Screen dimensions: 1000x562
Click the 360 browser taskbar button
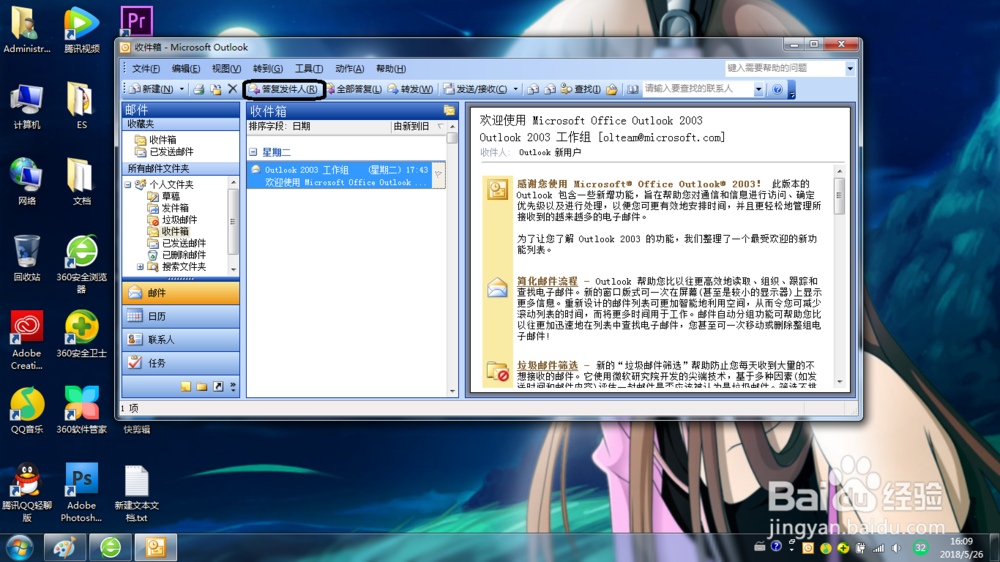coord(110,547)
